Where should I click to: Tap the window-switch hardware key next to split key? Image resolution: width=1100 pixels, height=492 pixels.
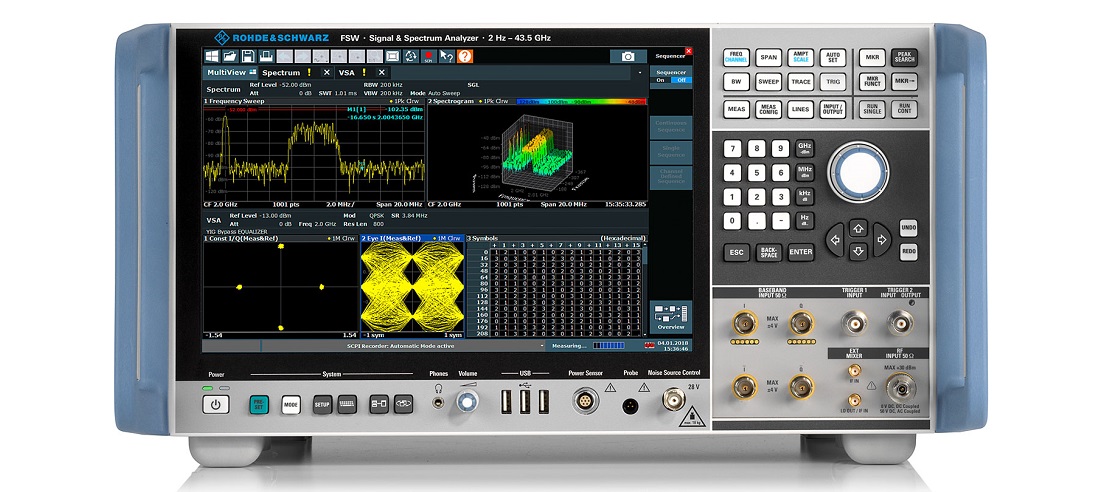pyautogui.click(x=403, y=404)
